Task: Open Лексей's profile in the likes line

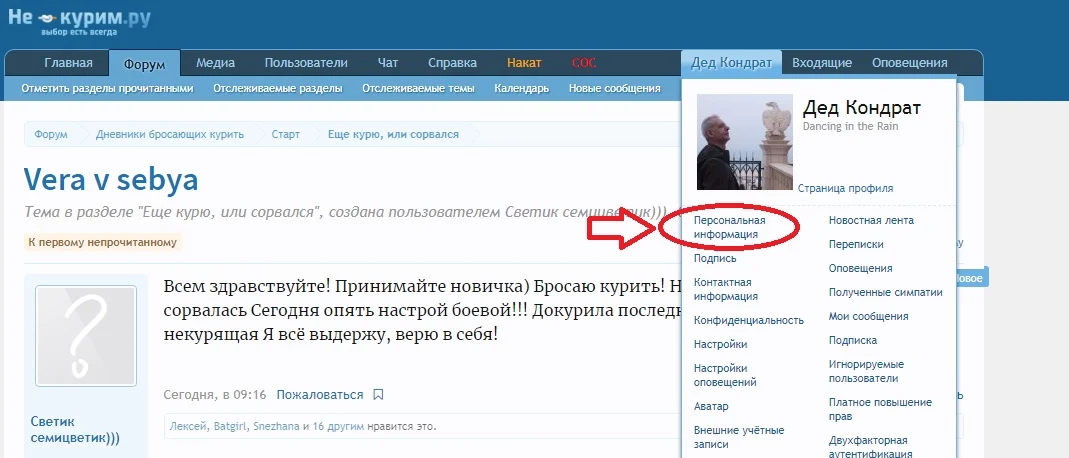Action: (190, 427)
